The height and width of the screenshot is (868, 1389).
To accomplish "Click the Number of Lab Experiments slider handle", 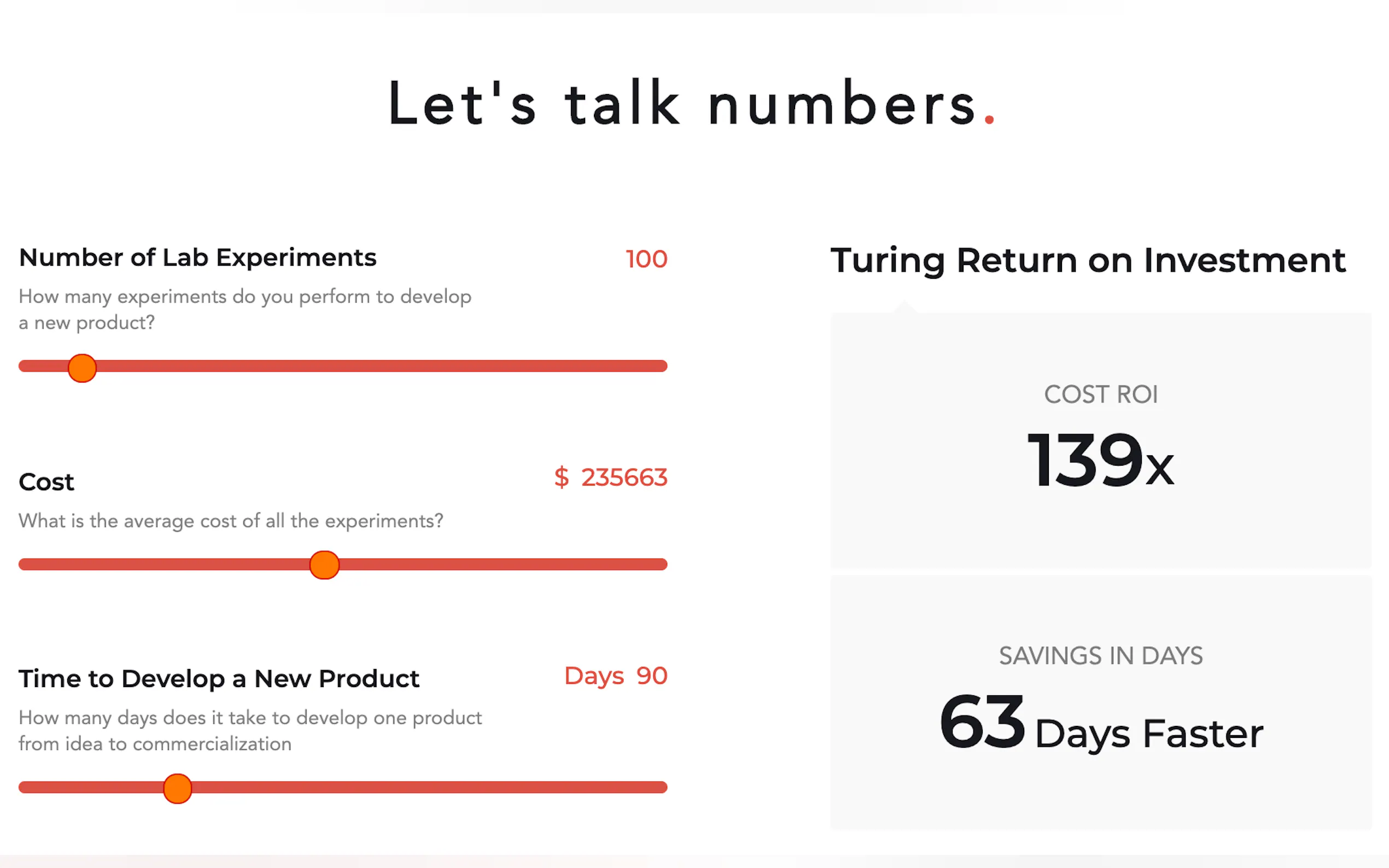I will coord(82,368).
